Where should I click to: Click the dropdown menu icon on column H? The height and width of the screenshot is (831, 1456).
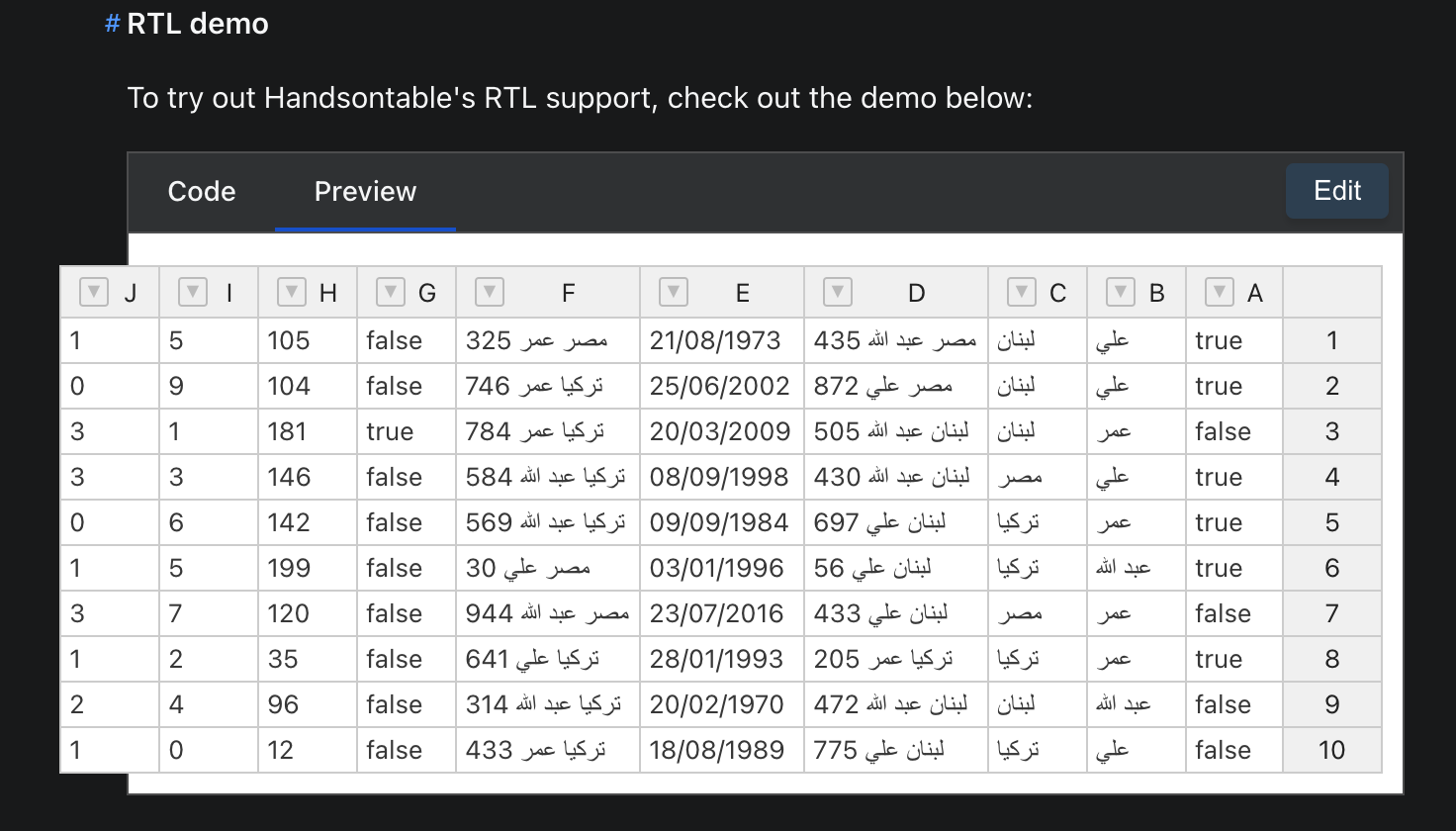coord(291,292)
